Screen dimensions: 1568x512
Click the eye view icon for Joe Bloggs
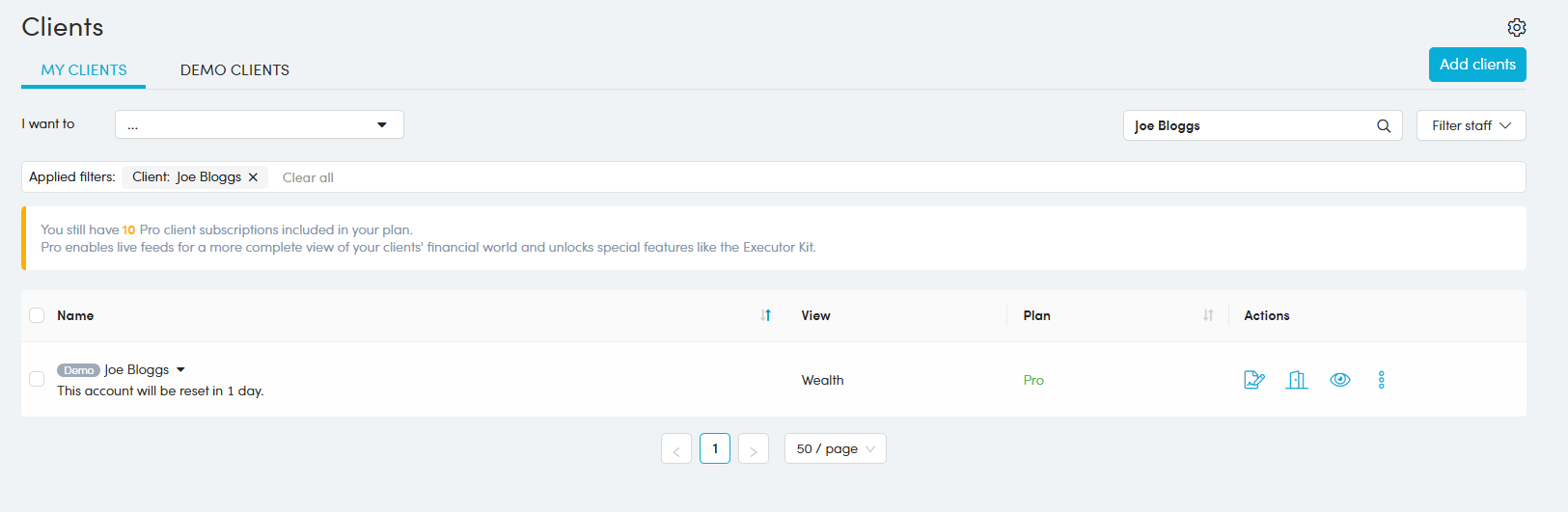[x=1339, y=380]
